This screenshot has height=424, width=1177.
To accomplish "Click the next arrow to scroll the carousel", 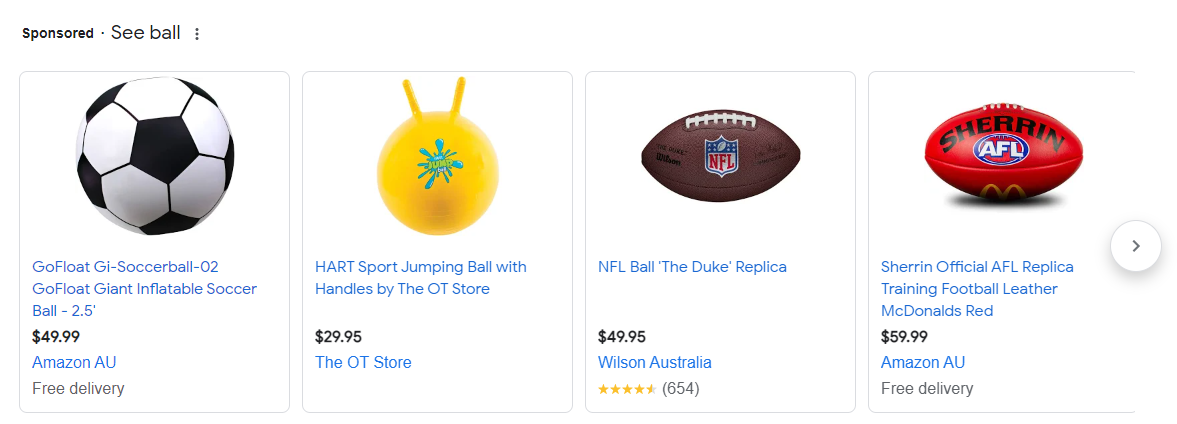I will coord(1135,245).
